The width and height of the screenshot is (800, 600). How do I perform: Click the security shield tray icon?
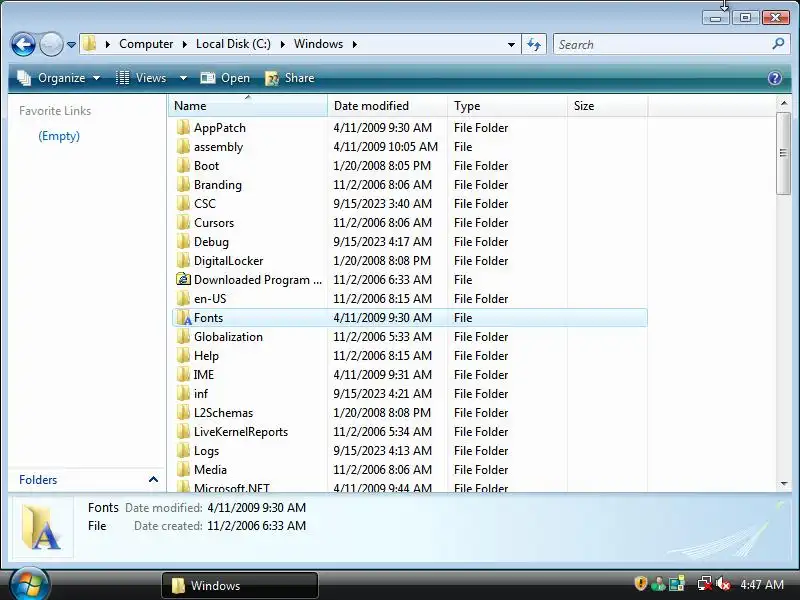640,584
